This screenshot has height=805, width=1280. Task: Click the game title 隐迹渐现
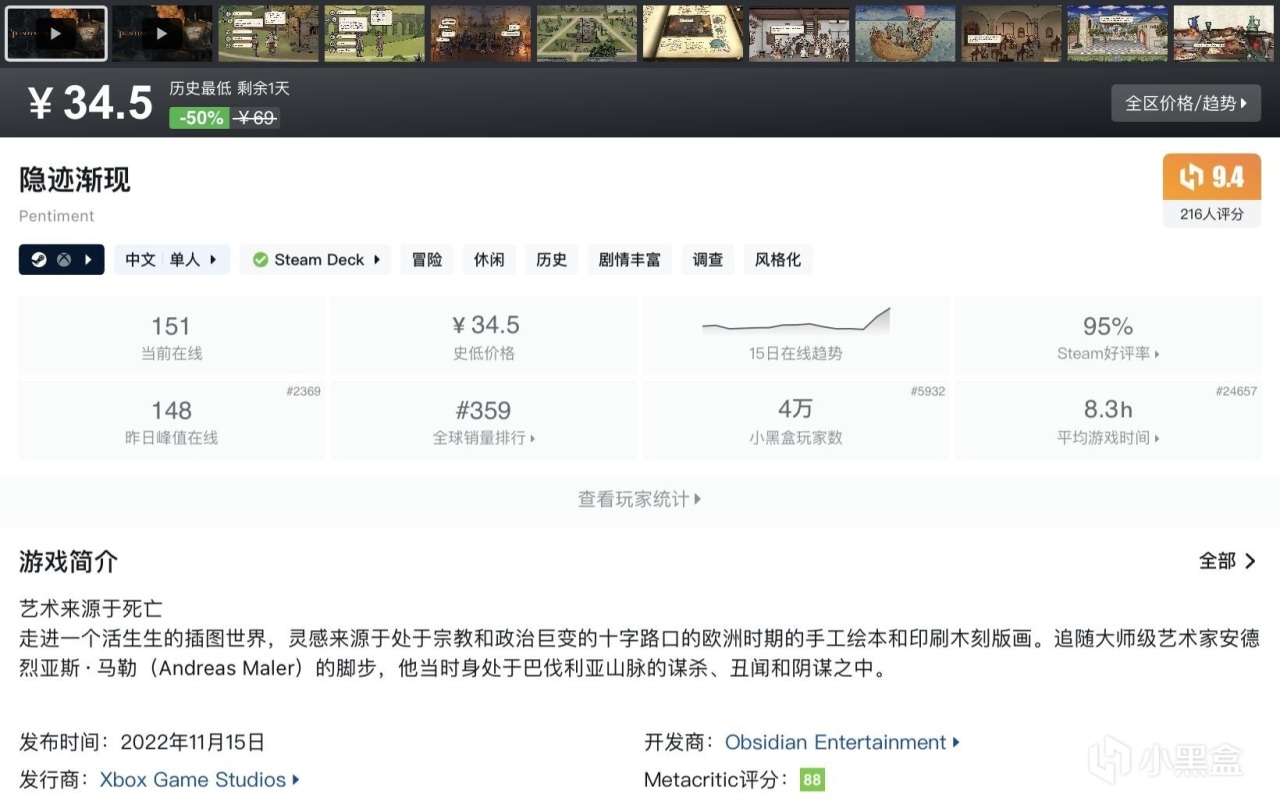click(x=75, y=180)
